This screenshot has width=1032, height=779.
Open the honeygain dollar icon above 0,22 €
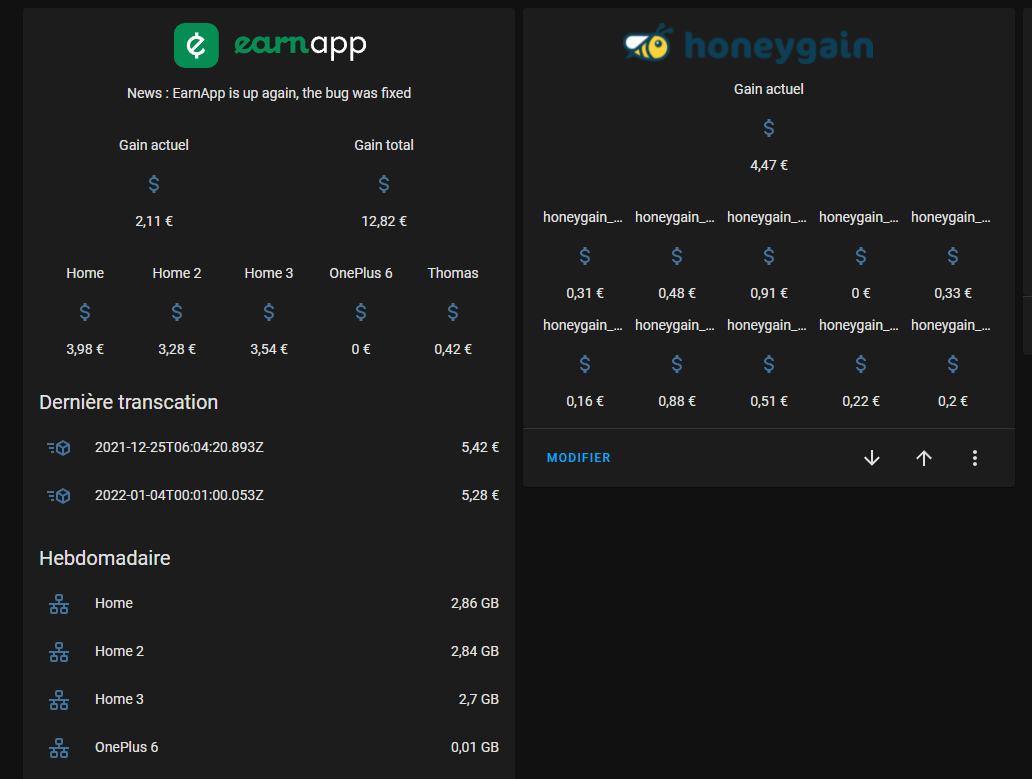pos(861,363)
